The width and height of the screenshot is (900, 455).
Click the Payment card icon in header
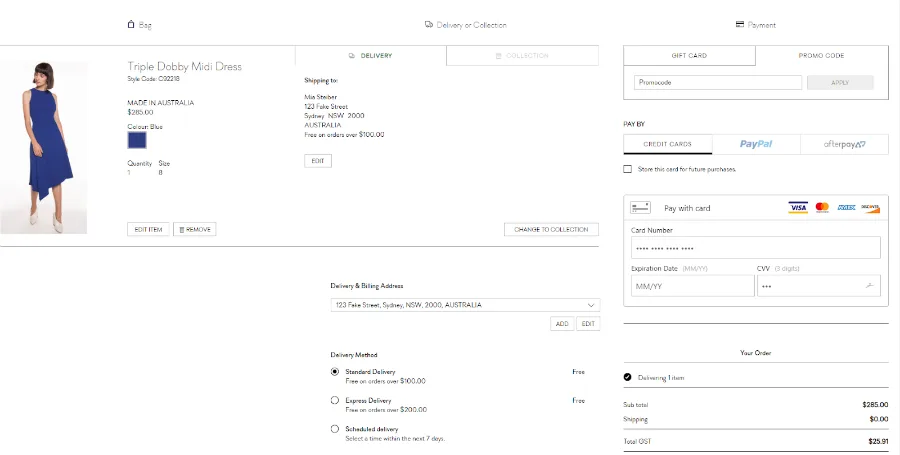point(739,25)
